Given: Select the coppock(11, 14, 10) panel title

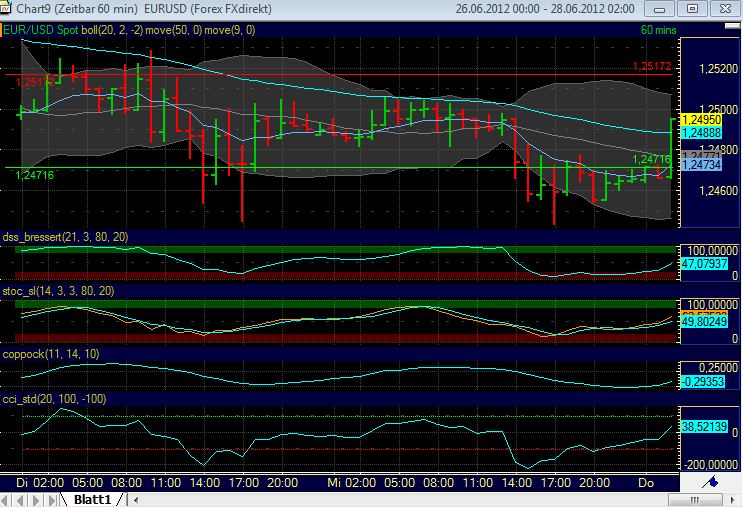Looking at the screenshot, I should 51,354.
